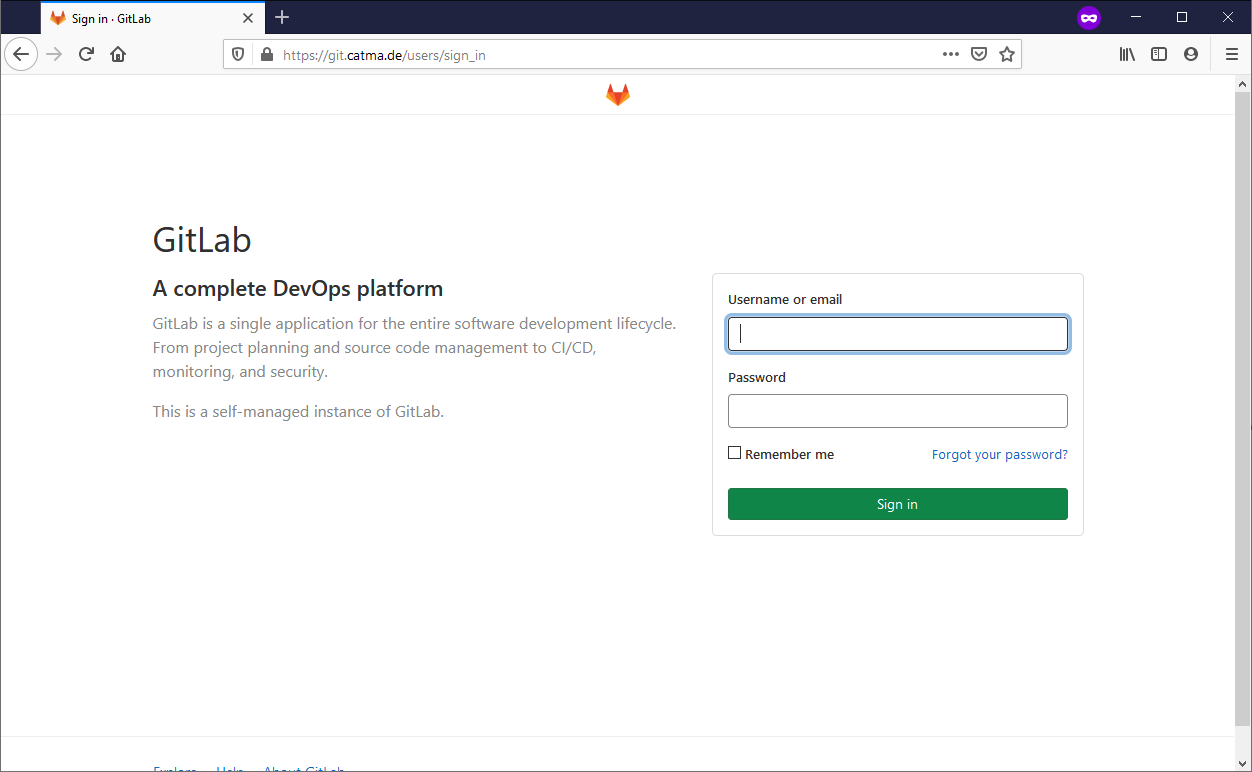Click "A complete DevOps platform" heading
Viewport: 1252px width, 772px height.
coord(298,289)
